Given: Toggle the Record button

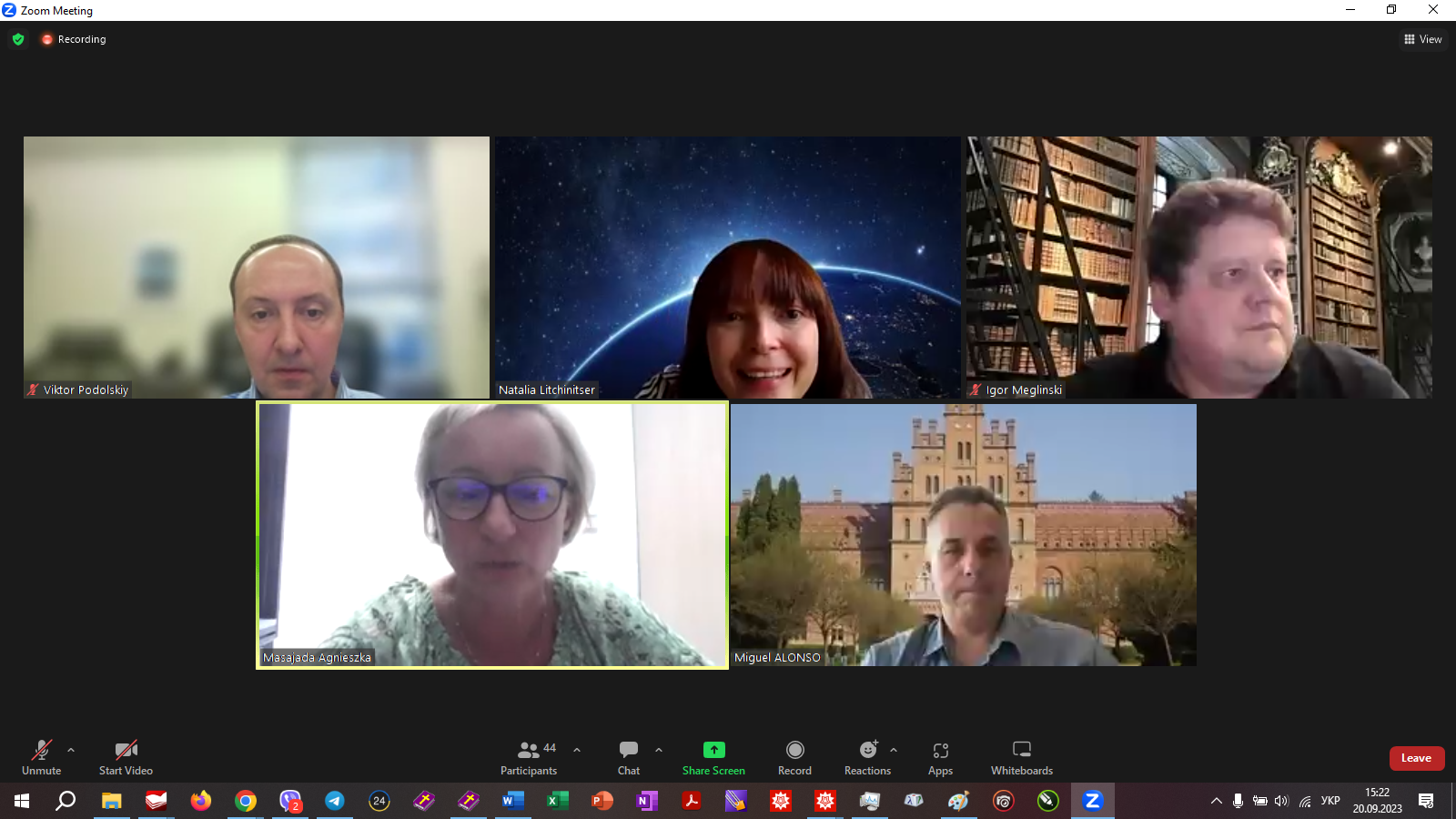Looking at the screenshot, I should 794,757.
